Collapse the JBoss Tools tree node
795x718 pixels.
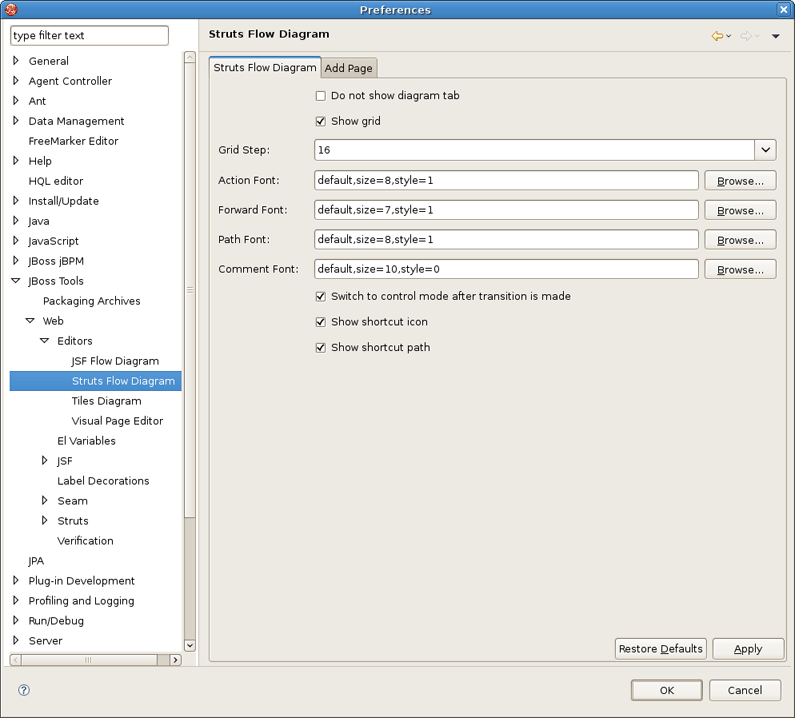(x=16, y=280)
